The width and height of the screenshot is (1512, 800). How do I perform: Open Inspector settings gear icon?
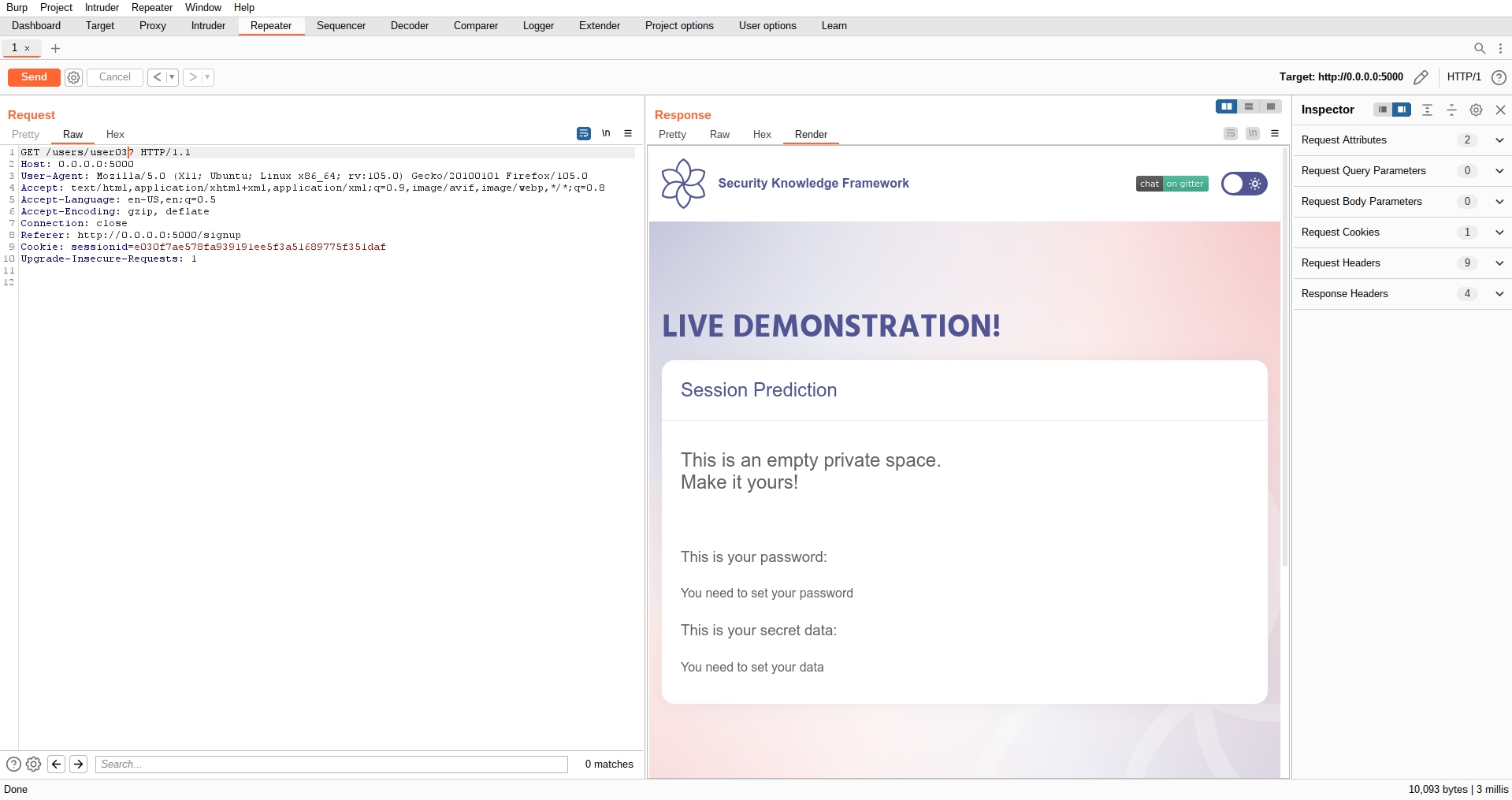click(x=1476, y=110)
